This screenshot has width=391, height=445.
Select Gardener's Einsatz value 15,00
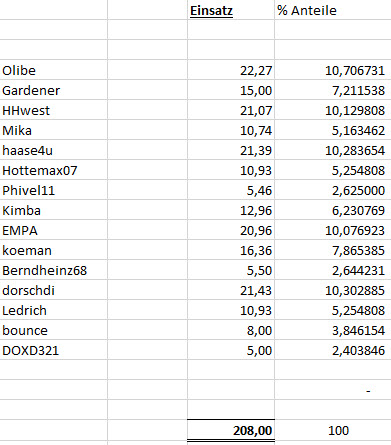click(x=231, y=90)
